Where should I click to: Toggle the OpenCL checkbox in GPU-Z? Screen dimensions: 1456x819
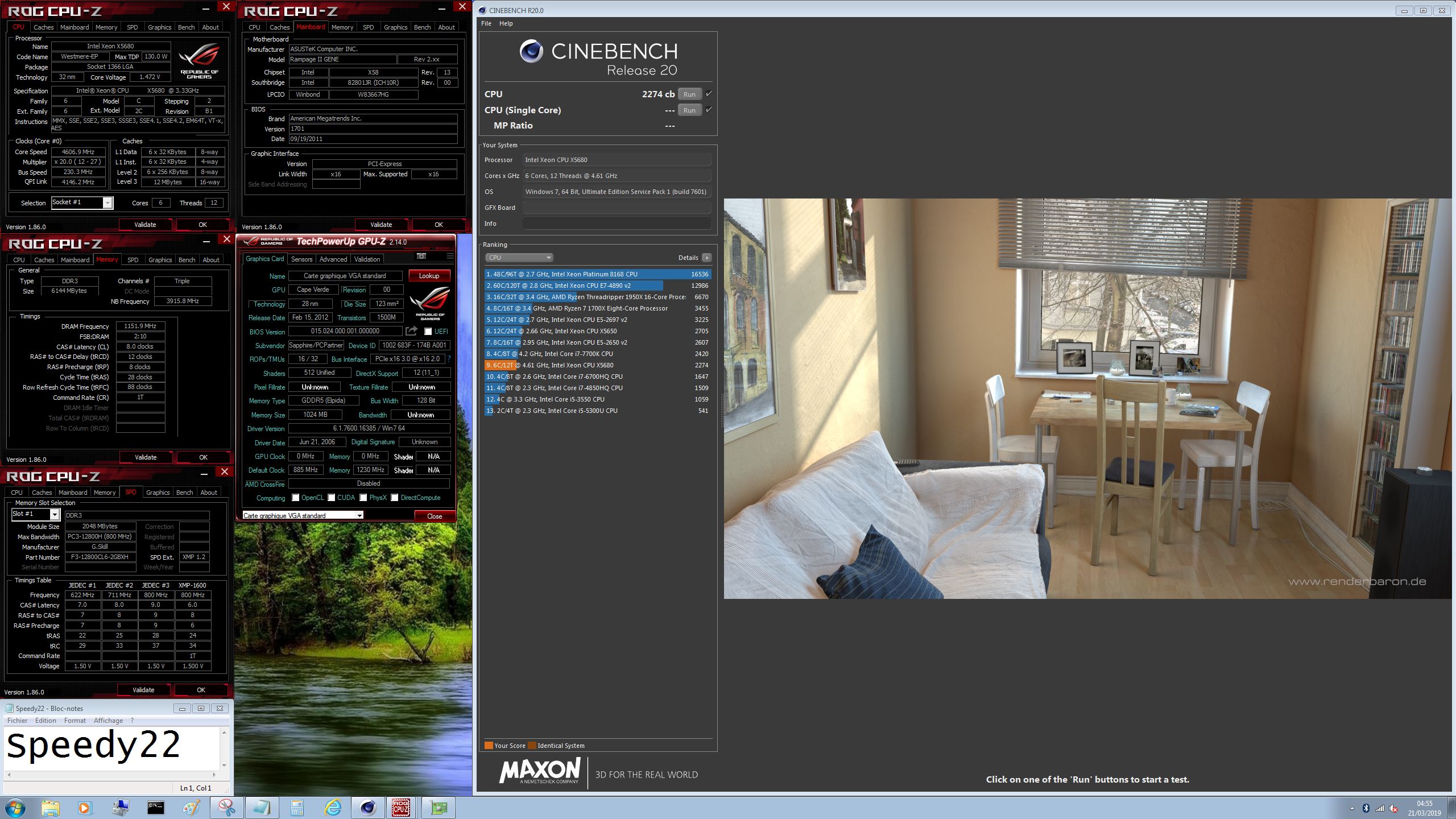[x=296, y=498]
